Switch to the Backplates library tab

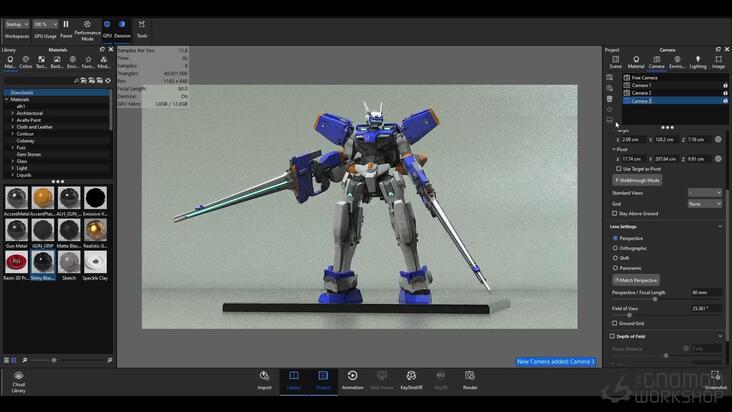coord(56,62)
